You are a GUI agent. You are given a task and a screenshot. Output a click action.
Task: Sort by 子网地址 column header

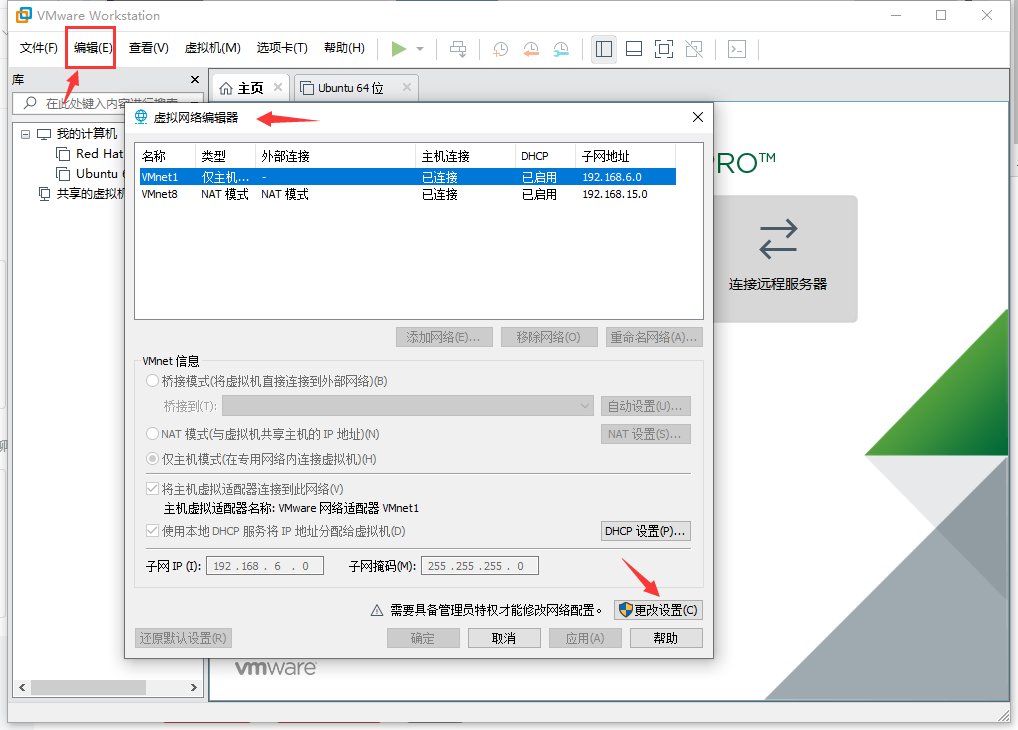pyautogui.click(x=625, y=156)
